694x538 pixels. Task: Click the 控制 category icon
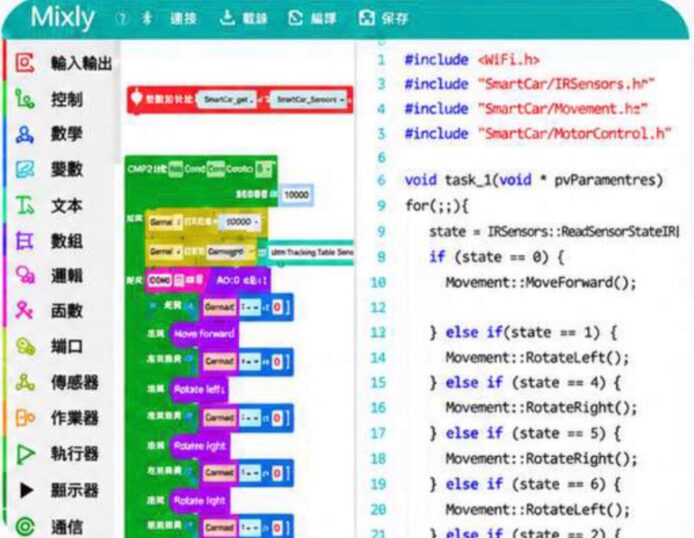coord(25,99)
